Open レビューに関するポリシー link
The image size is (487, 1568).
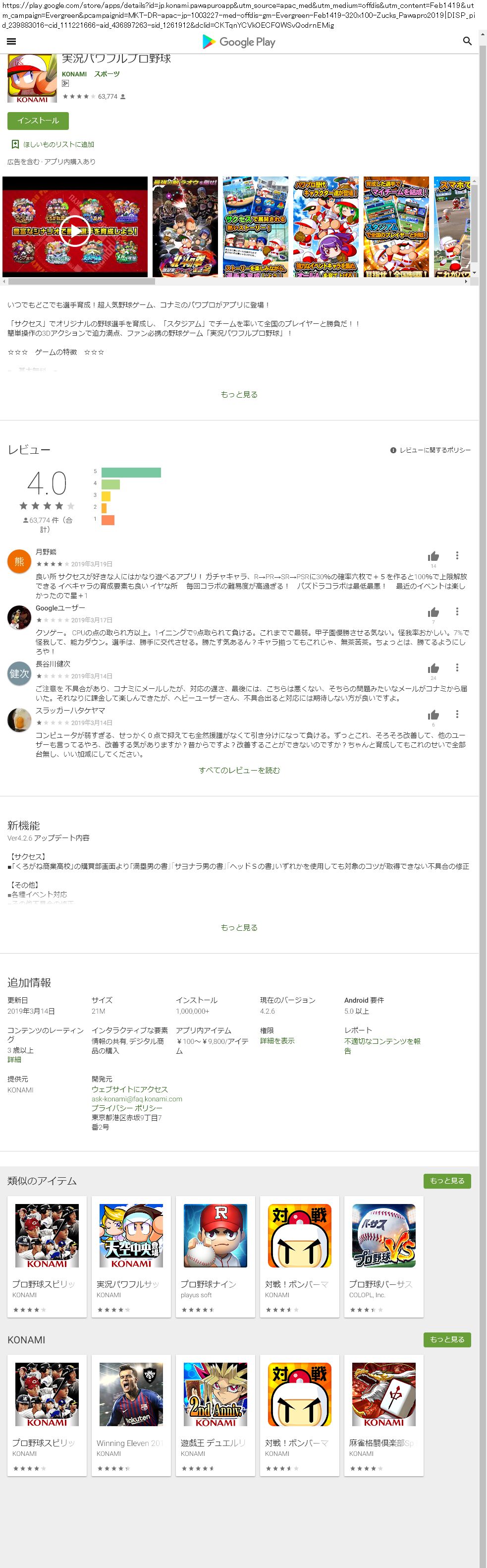(x=434, y=450)
